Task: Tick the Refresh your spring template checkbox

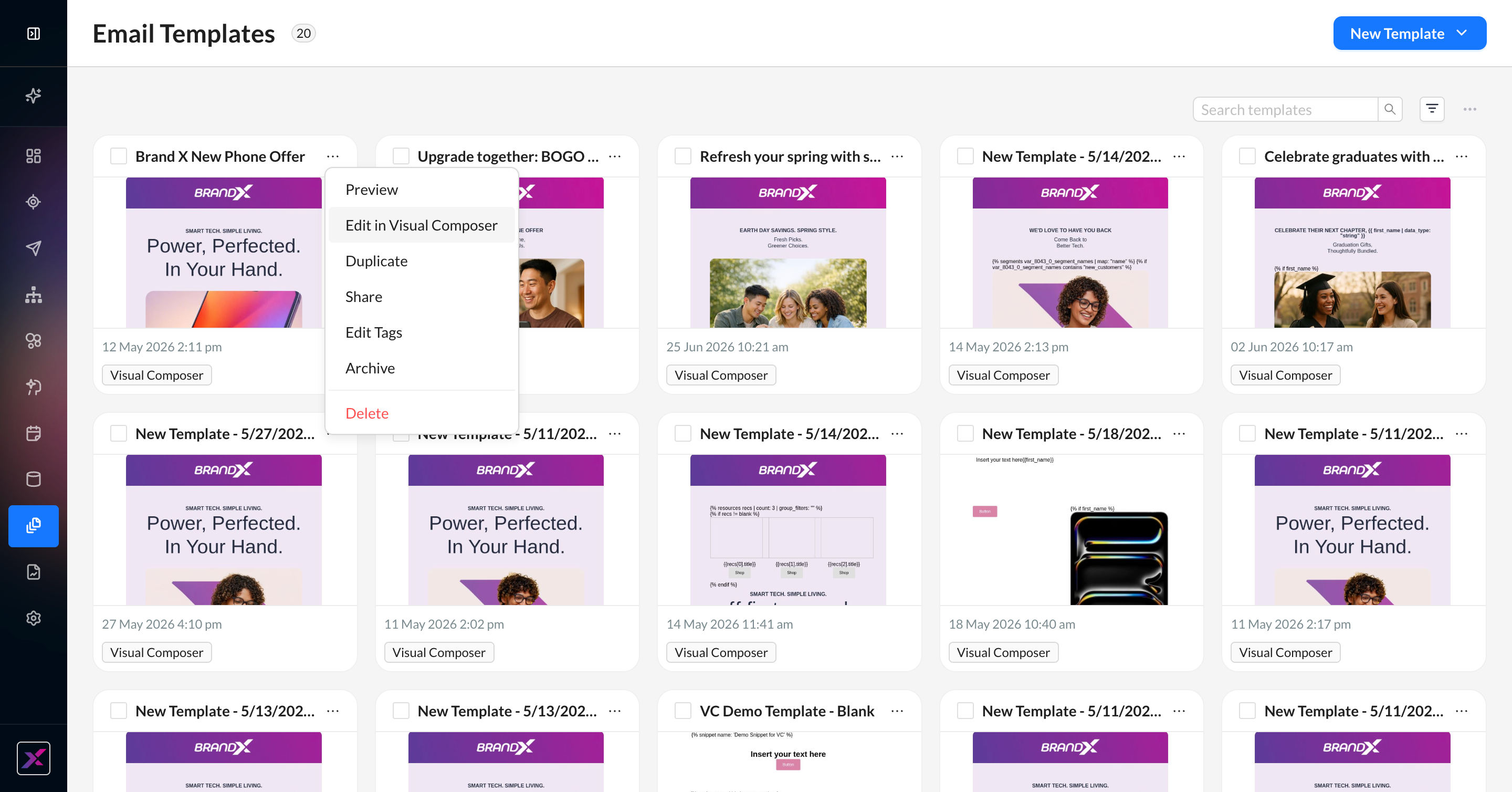Action: [682, 156]
